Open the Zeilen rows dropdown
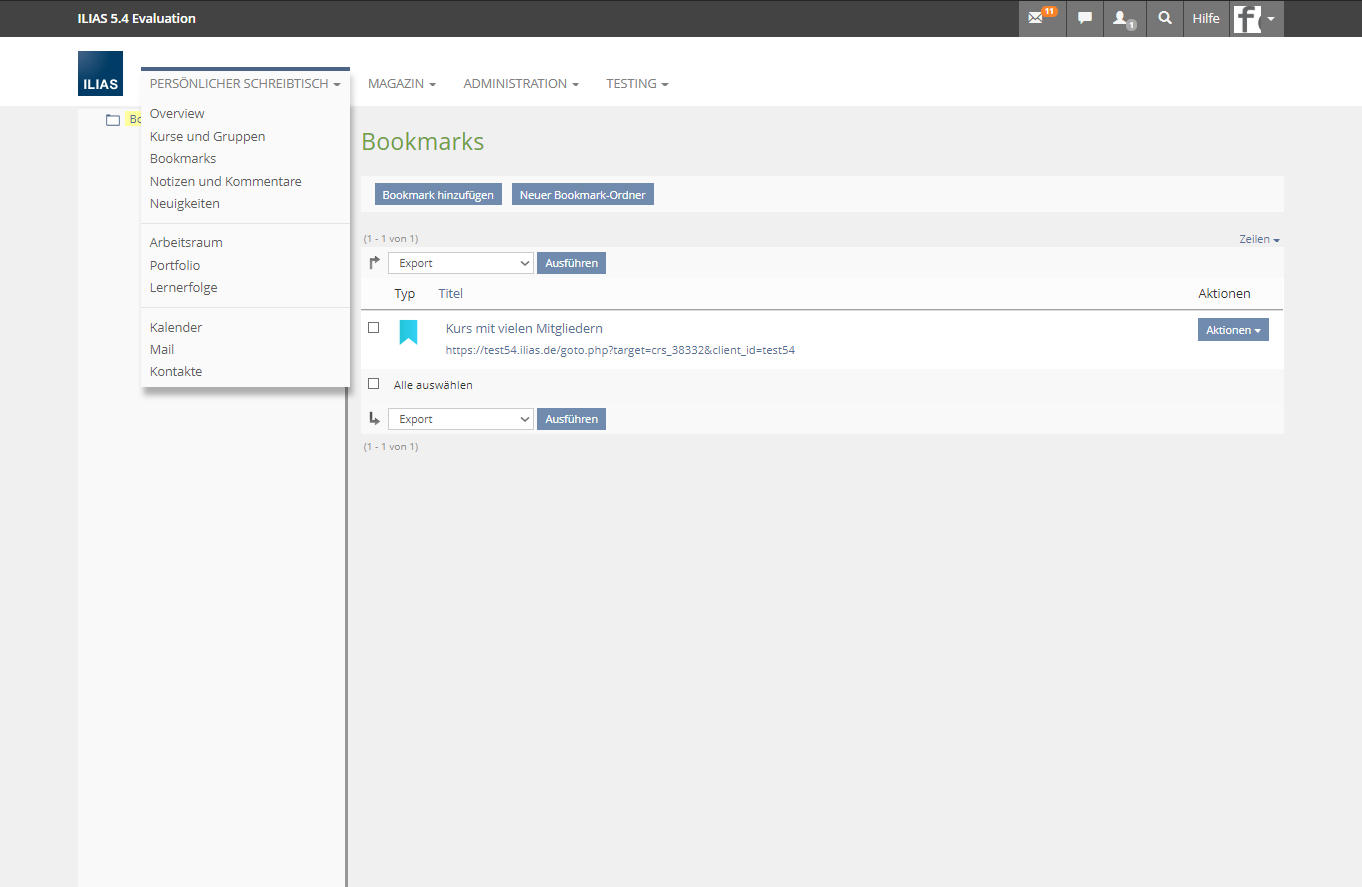 (x=1258, y=240)
